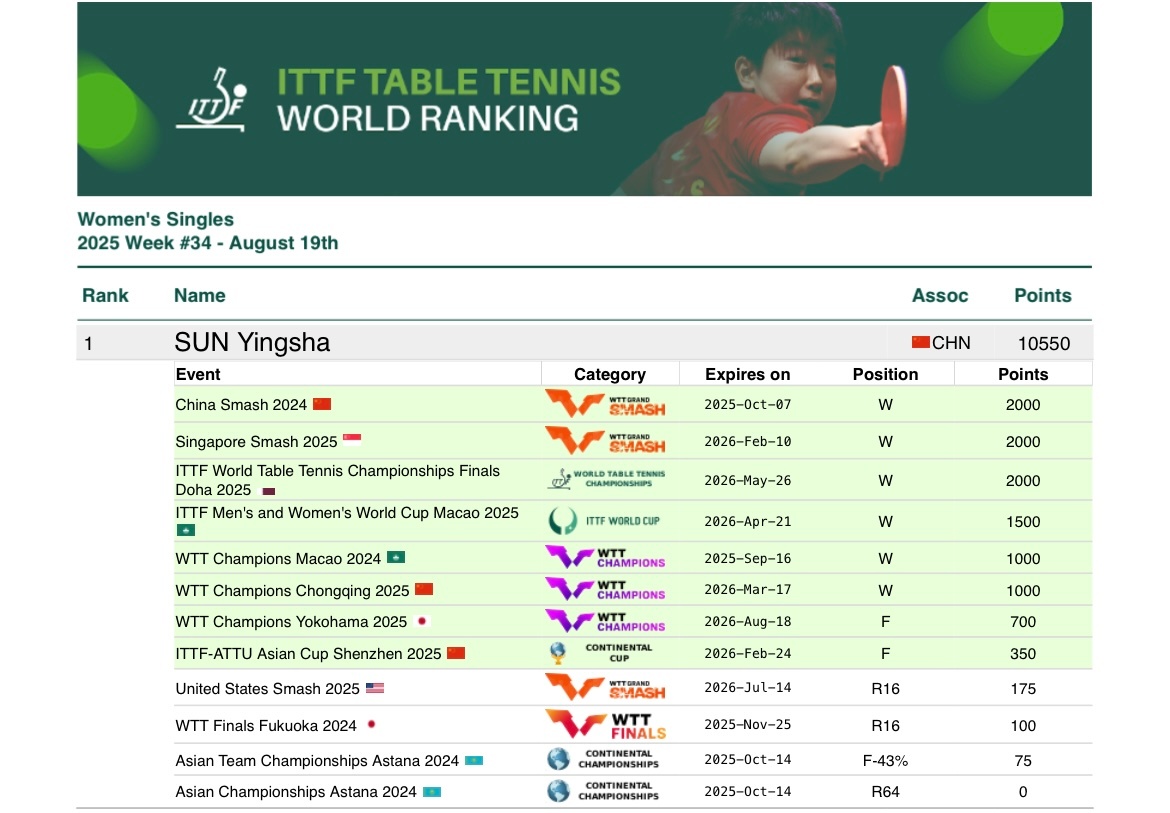Image resolution: width=1170 pixels, height=813 pixels.
Task: Click the China Smash 2024 event name
Action: click(241, 404)
